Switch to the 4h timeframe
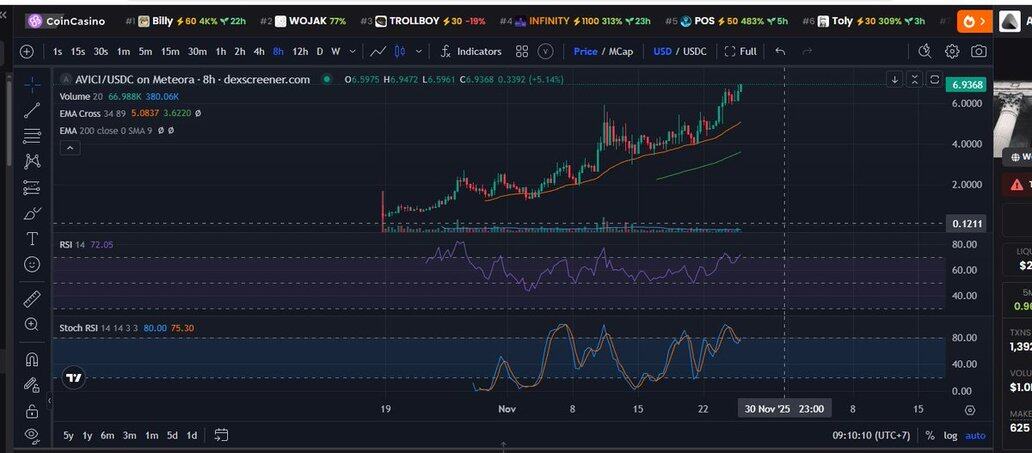 pyautogui.click(x=259, y=51)
